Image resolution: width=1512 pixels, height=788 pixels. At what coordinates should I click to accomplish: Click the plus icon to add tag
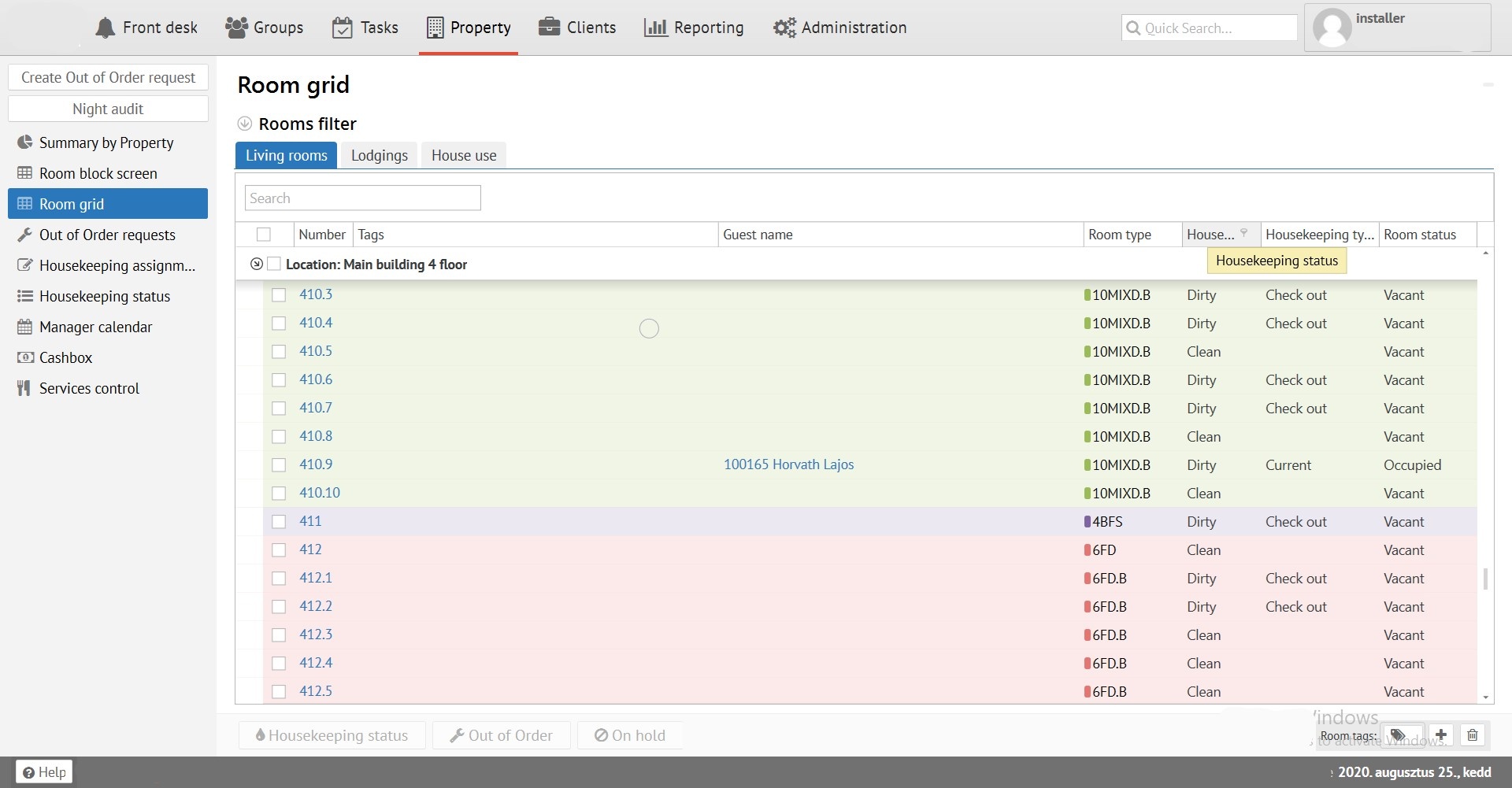pos(1441,735)
